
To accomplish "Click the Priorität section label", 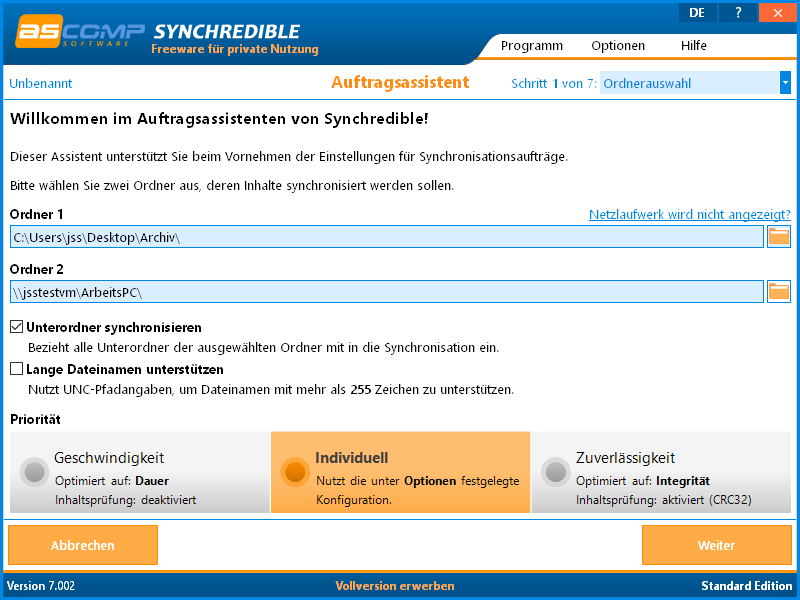I will tap(35, 419).
